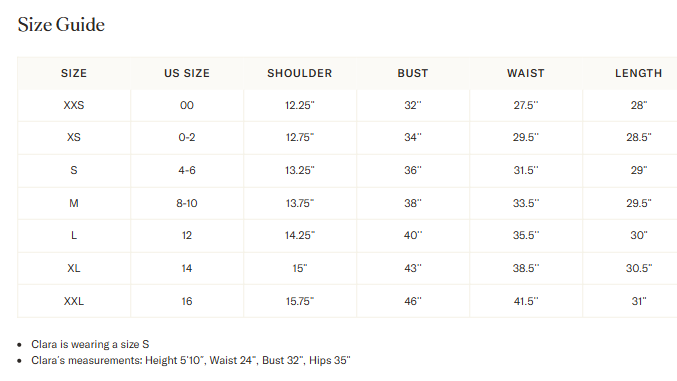The width and height of the screenshot is (677, 381).
Task: Click the US SIZE column header
Action: (187, 73)
